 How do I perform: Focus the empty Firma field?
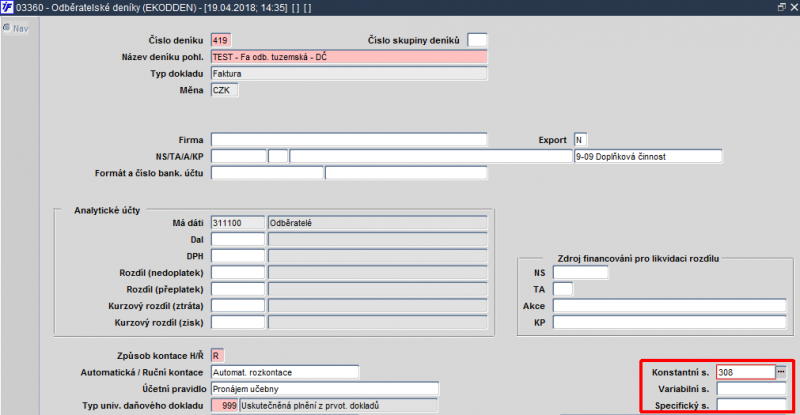coord(349,140)
